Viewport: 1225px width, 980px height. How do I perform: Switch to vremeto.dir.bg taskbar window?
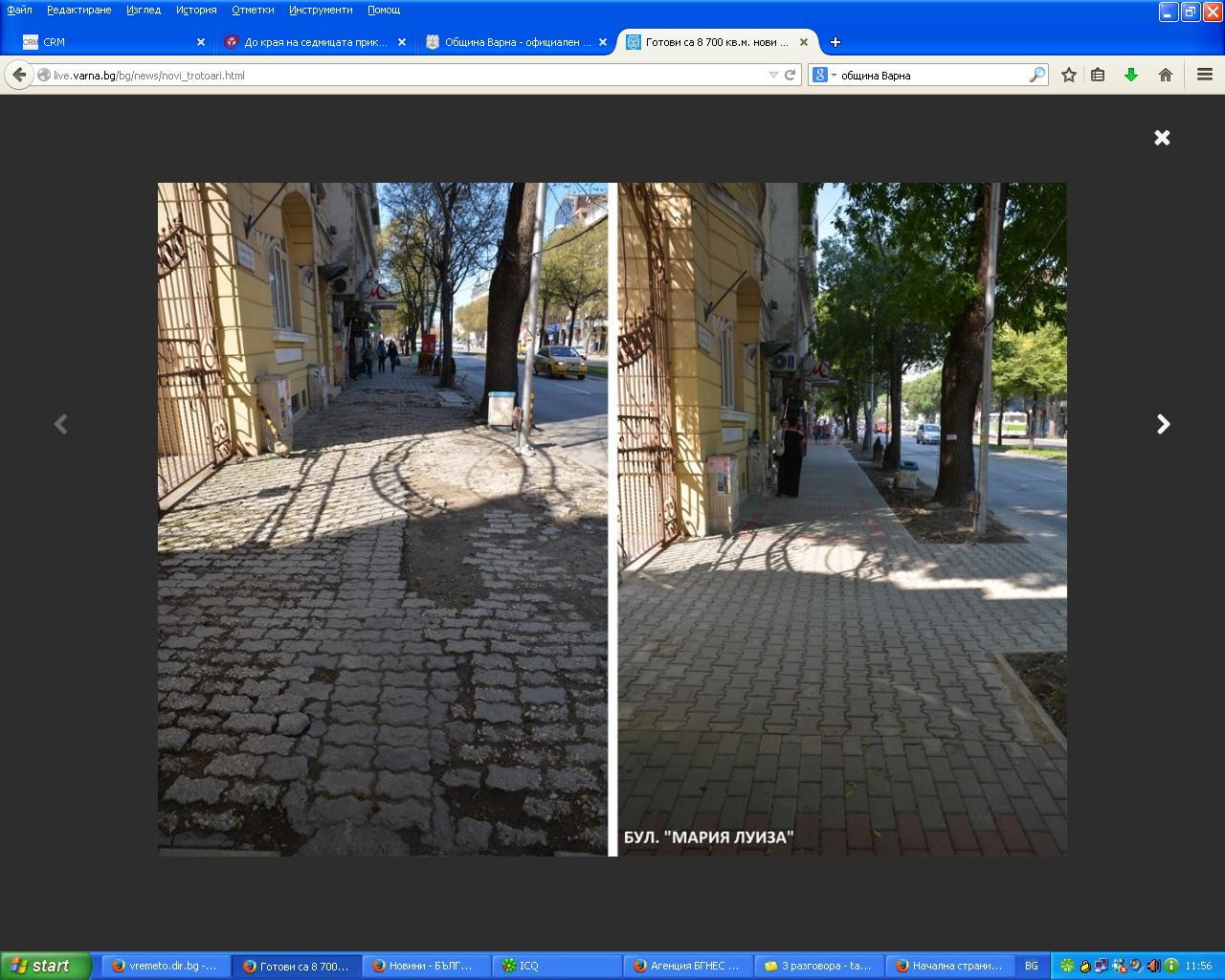click(x=165, y=966)
